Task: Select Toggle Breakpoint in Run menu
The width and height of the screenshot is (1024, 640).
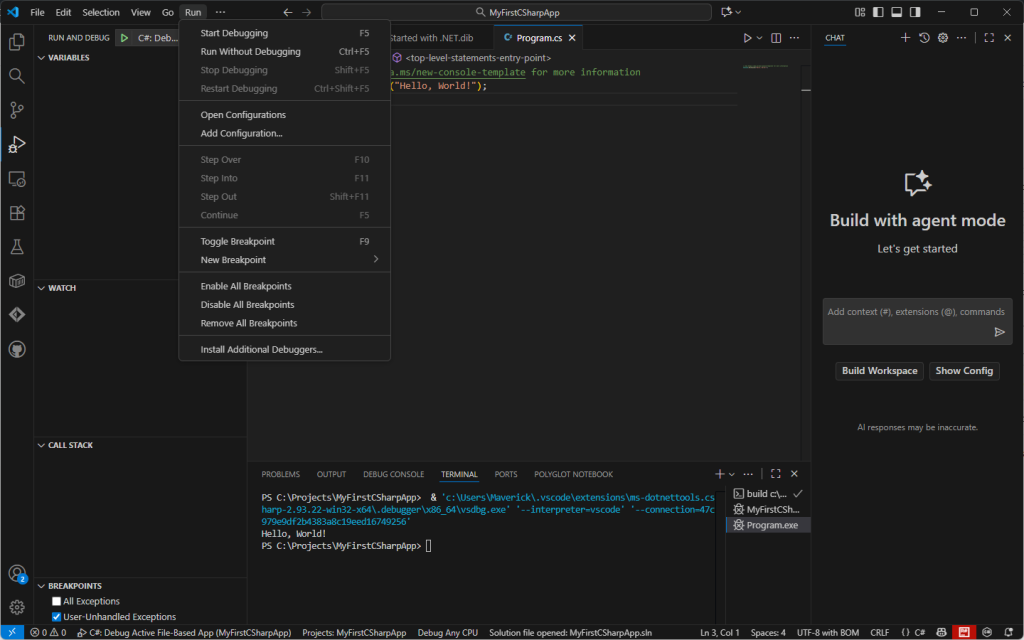Action: [x=285, y=242]
